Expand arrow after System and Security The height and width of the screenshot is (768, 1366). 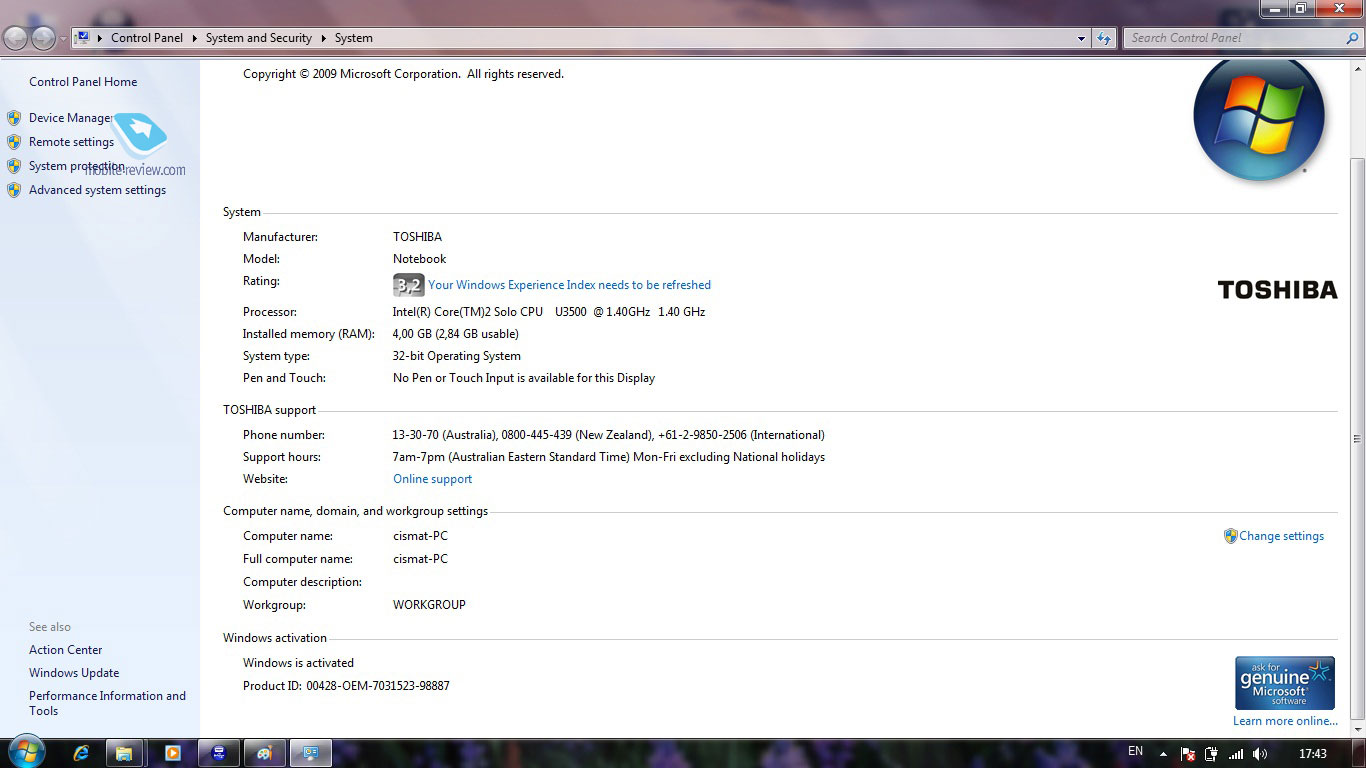[x=323, y=38]
